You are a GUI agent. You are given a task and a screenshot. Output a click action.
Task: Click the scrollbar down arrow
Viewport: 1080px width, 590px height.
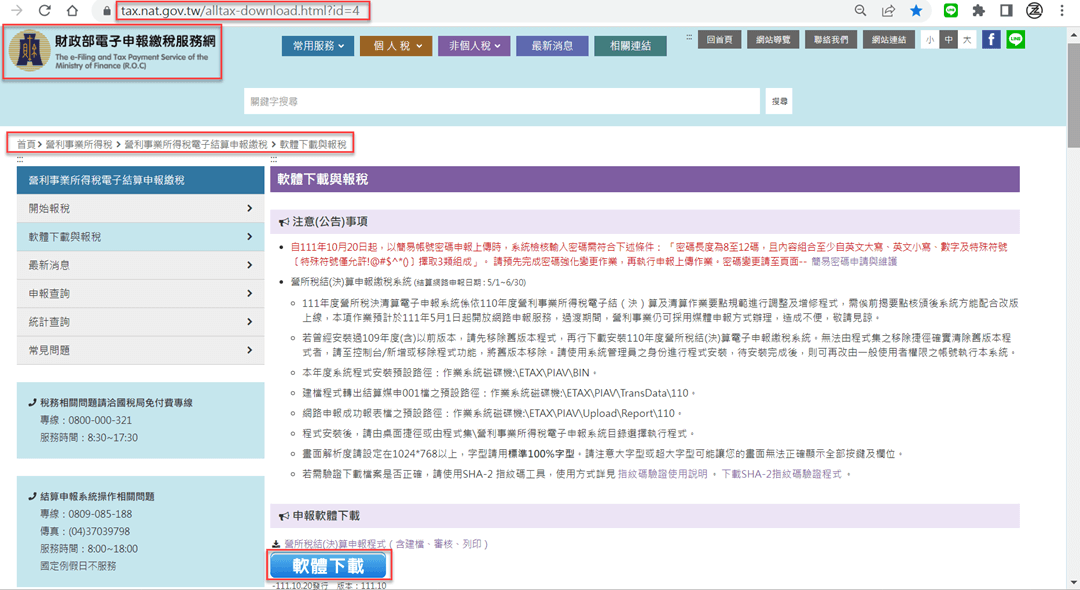(1073, 584)
